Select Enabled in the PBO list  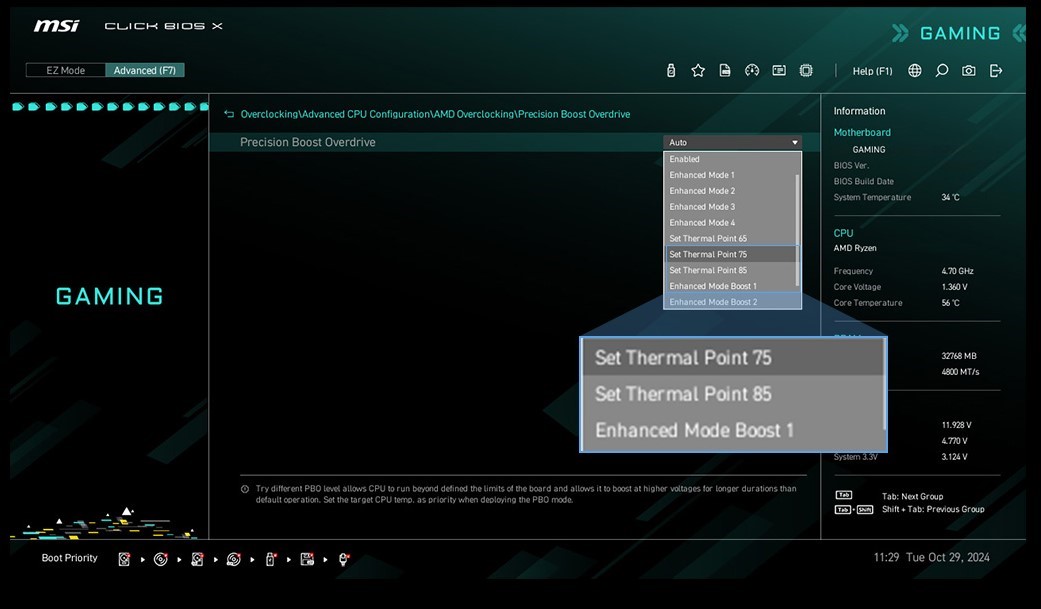(730, 159)
